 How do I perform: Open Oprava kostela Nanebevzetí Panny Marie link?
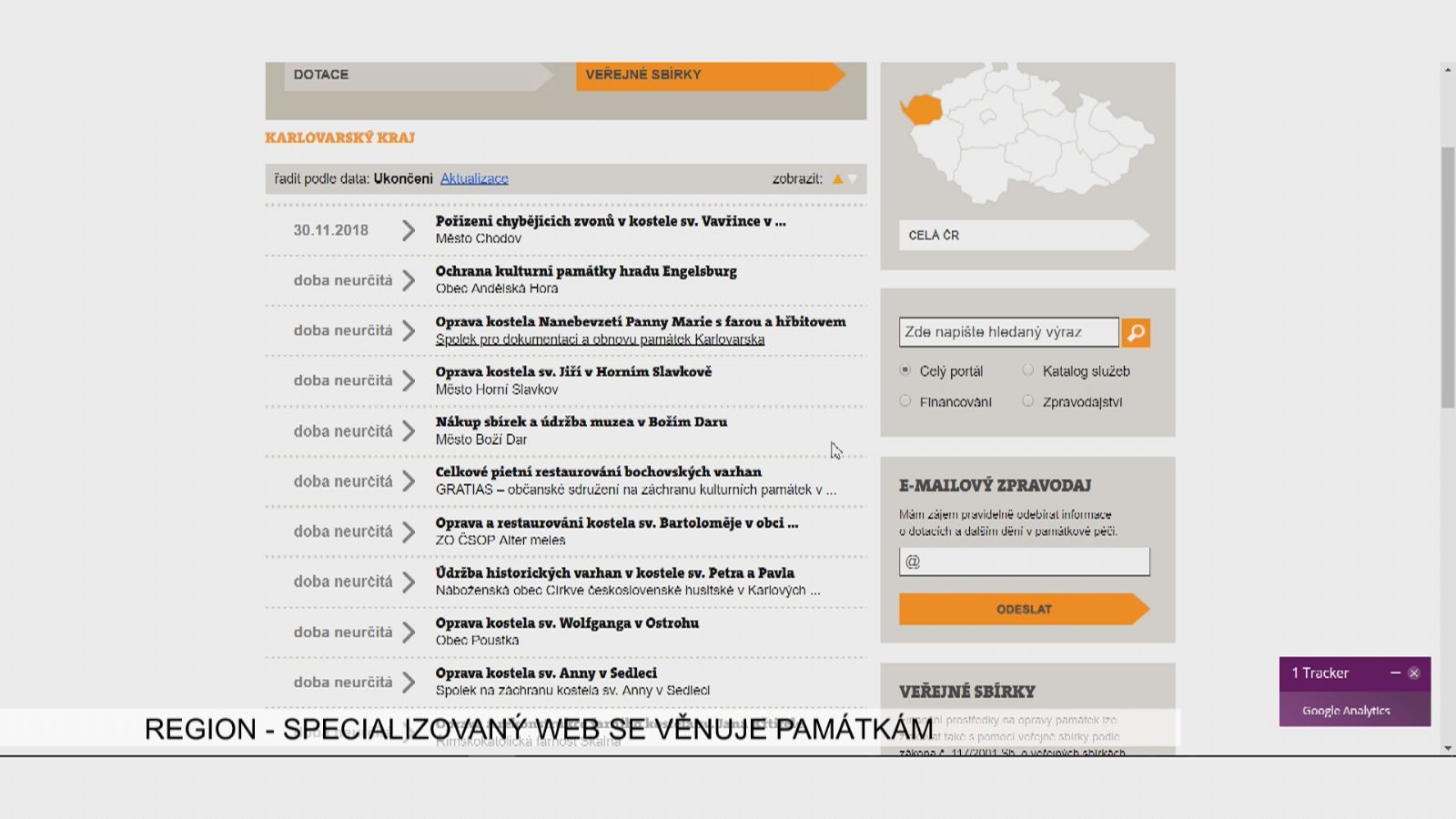tap(641, 321)
